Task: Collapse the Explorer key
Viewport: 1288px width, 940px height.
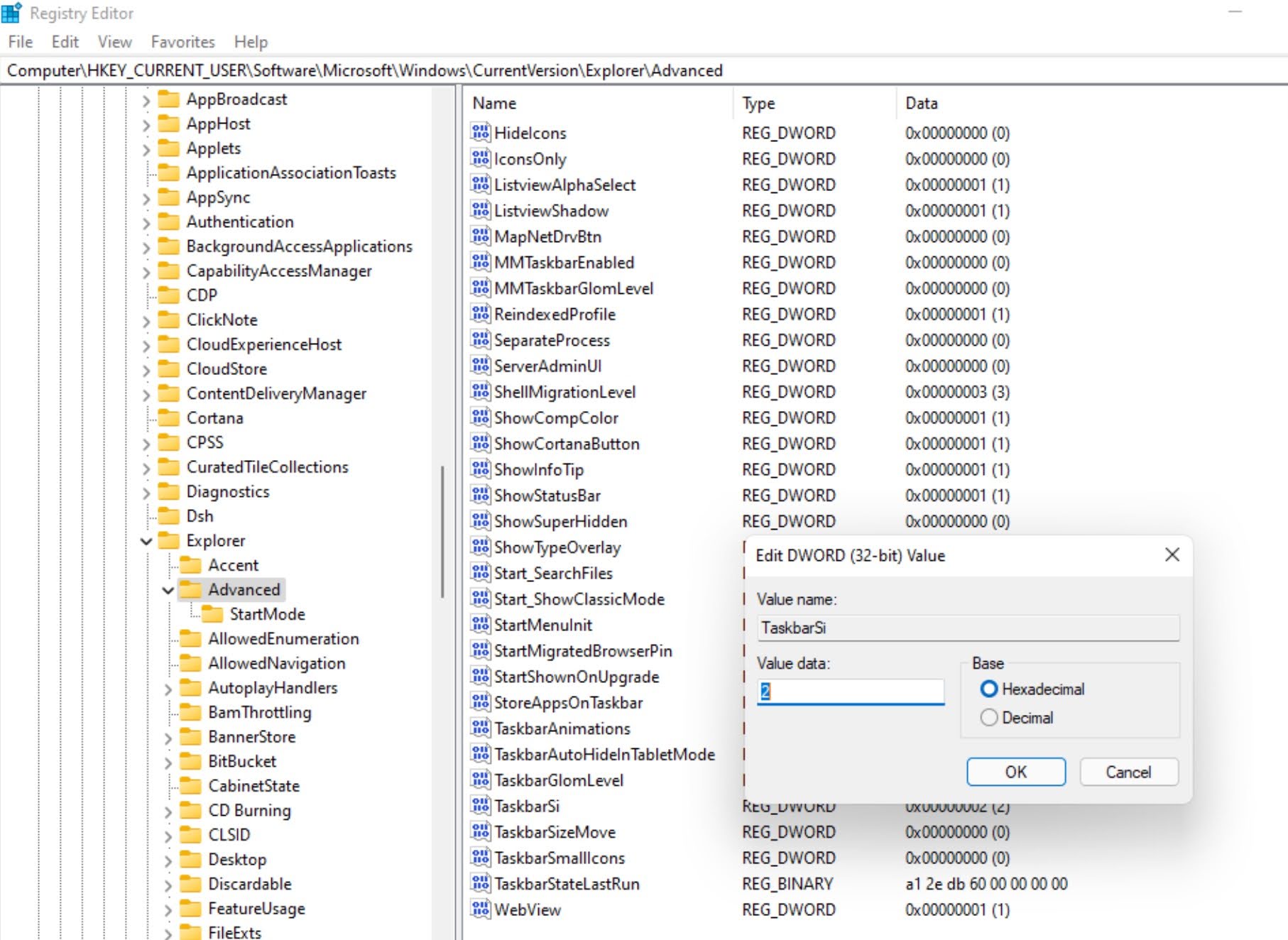Action: (146, 542)
